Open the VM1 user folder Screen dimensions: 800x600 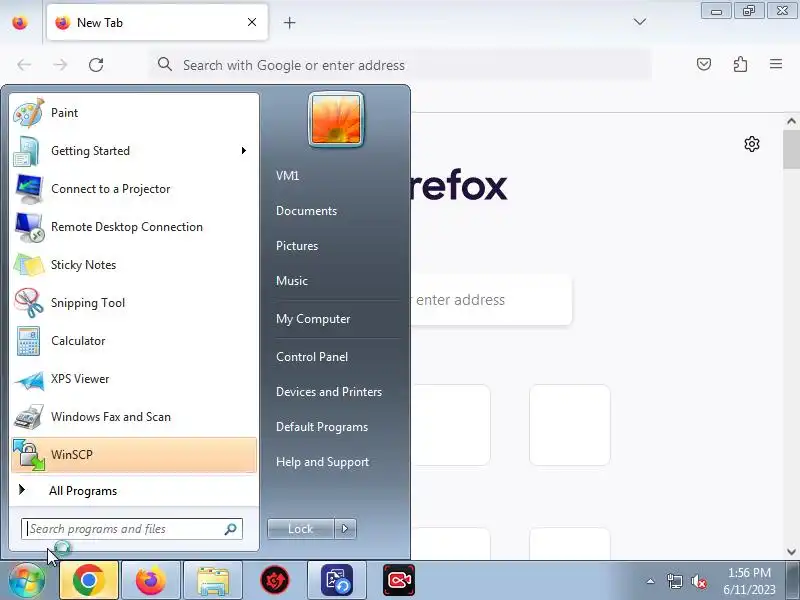[288, 176]
